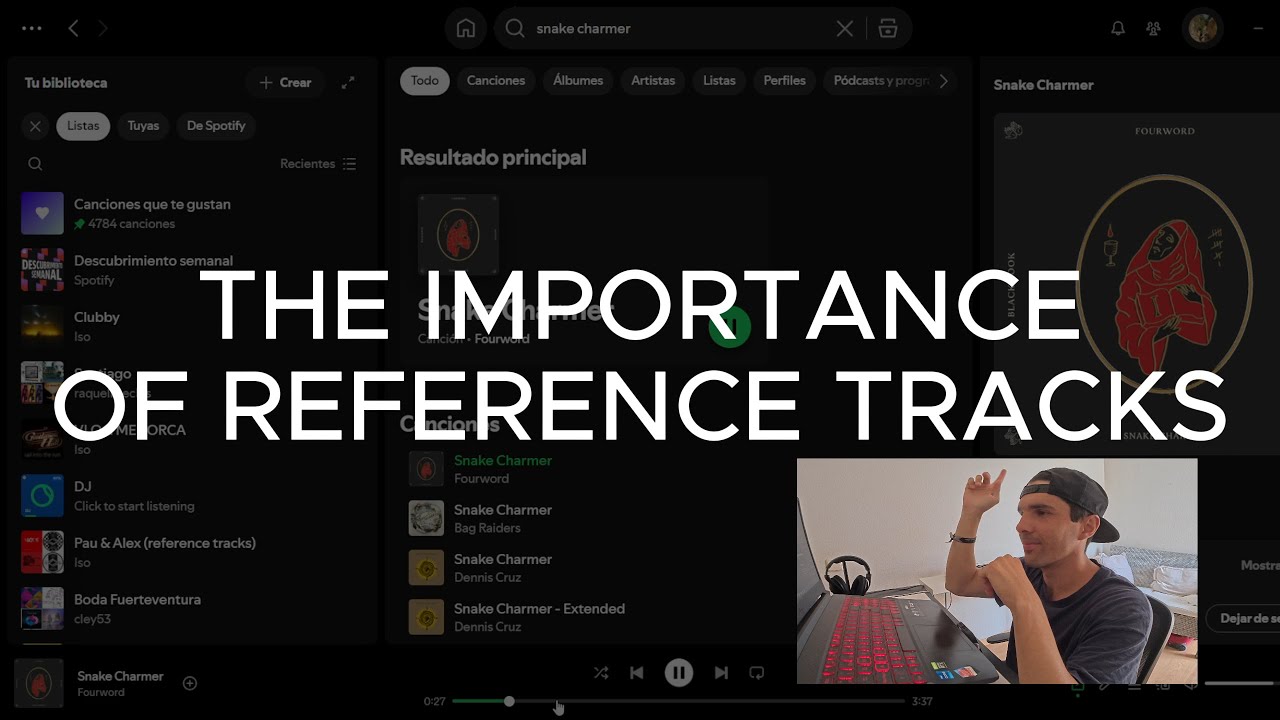Expand the library with the arrows icon

click(x=348, y=83)
